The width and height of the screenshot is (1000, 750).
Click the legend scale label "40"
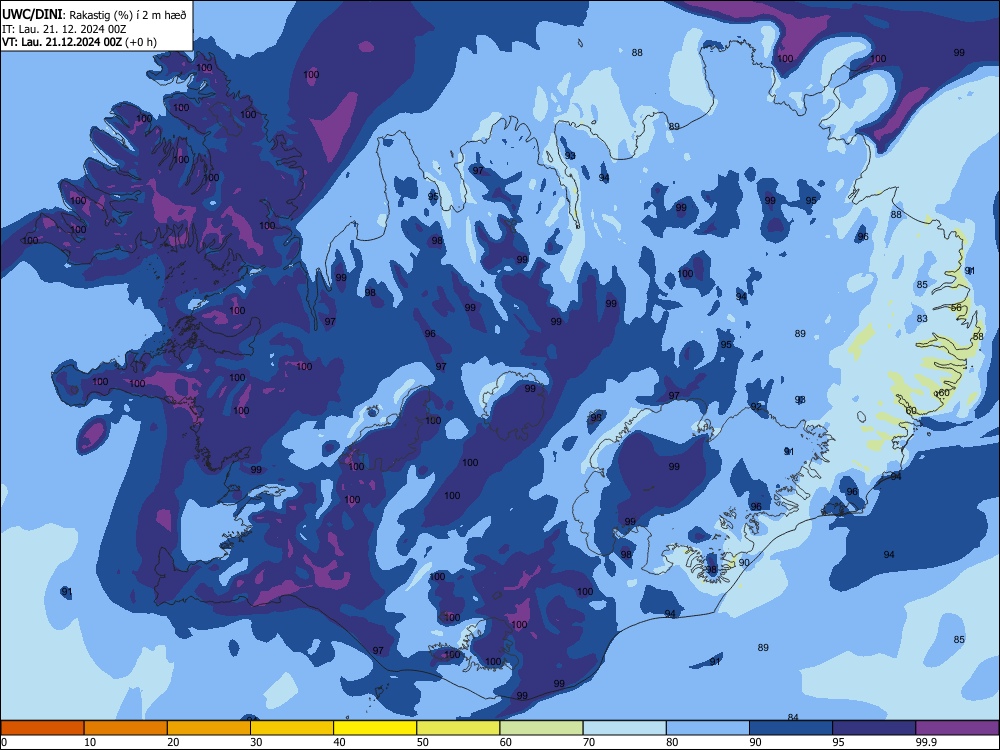click(339, 742)
